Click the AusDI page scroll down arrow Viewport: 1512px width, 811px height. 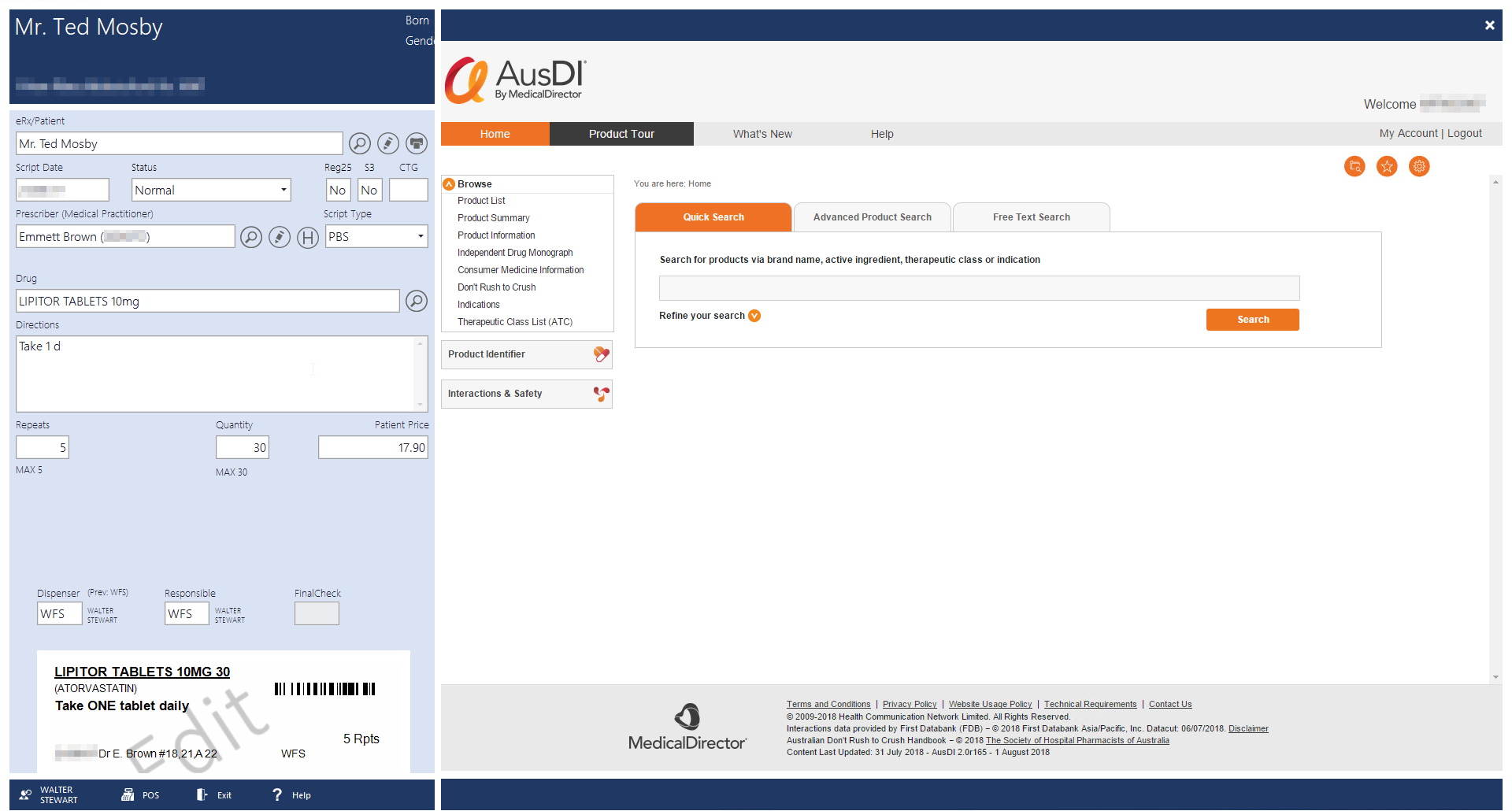pyautogui.click(x=1495, y=677)
